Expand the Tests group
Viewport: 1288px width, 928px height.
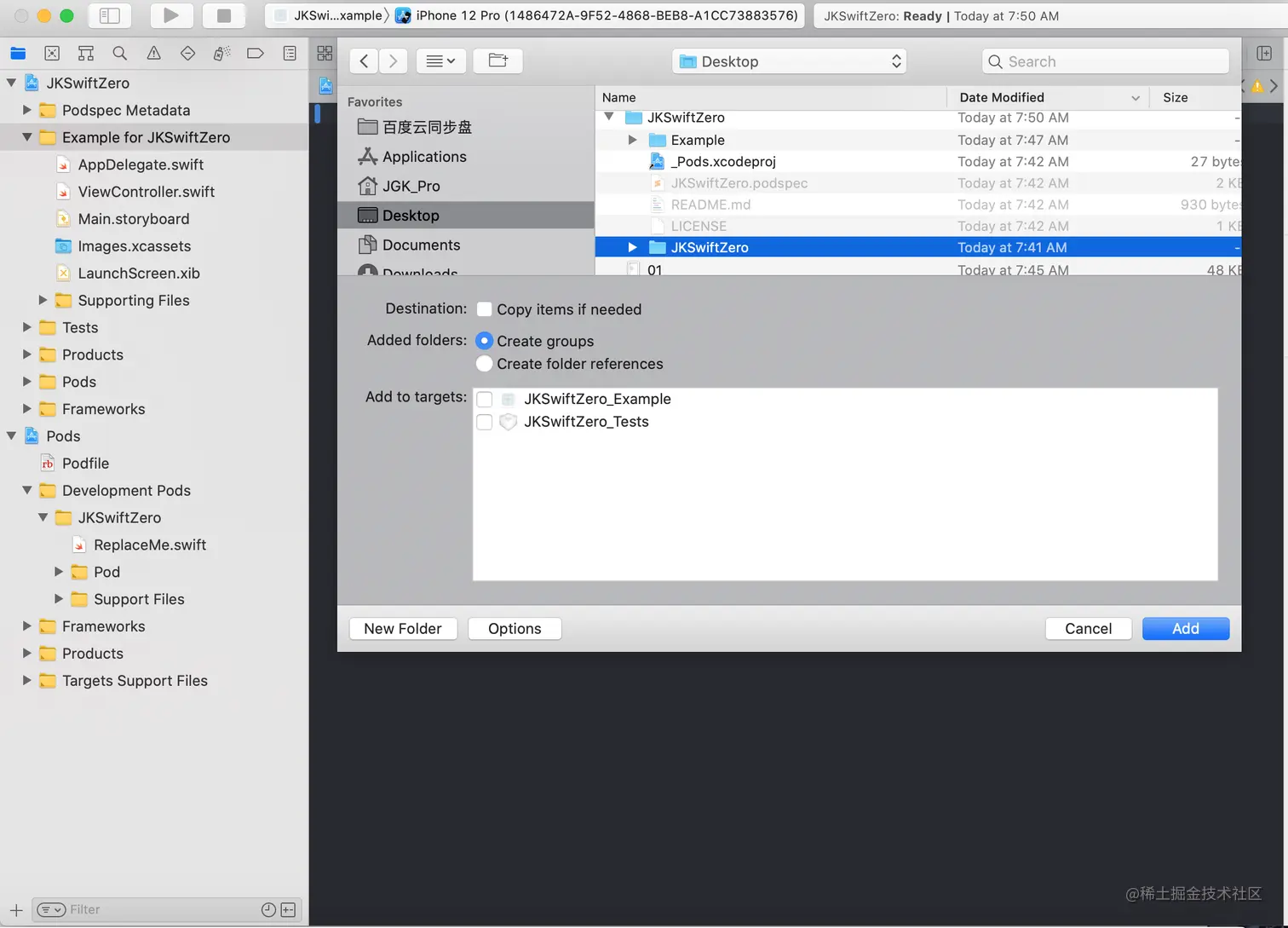(26, 327)
